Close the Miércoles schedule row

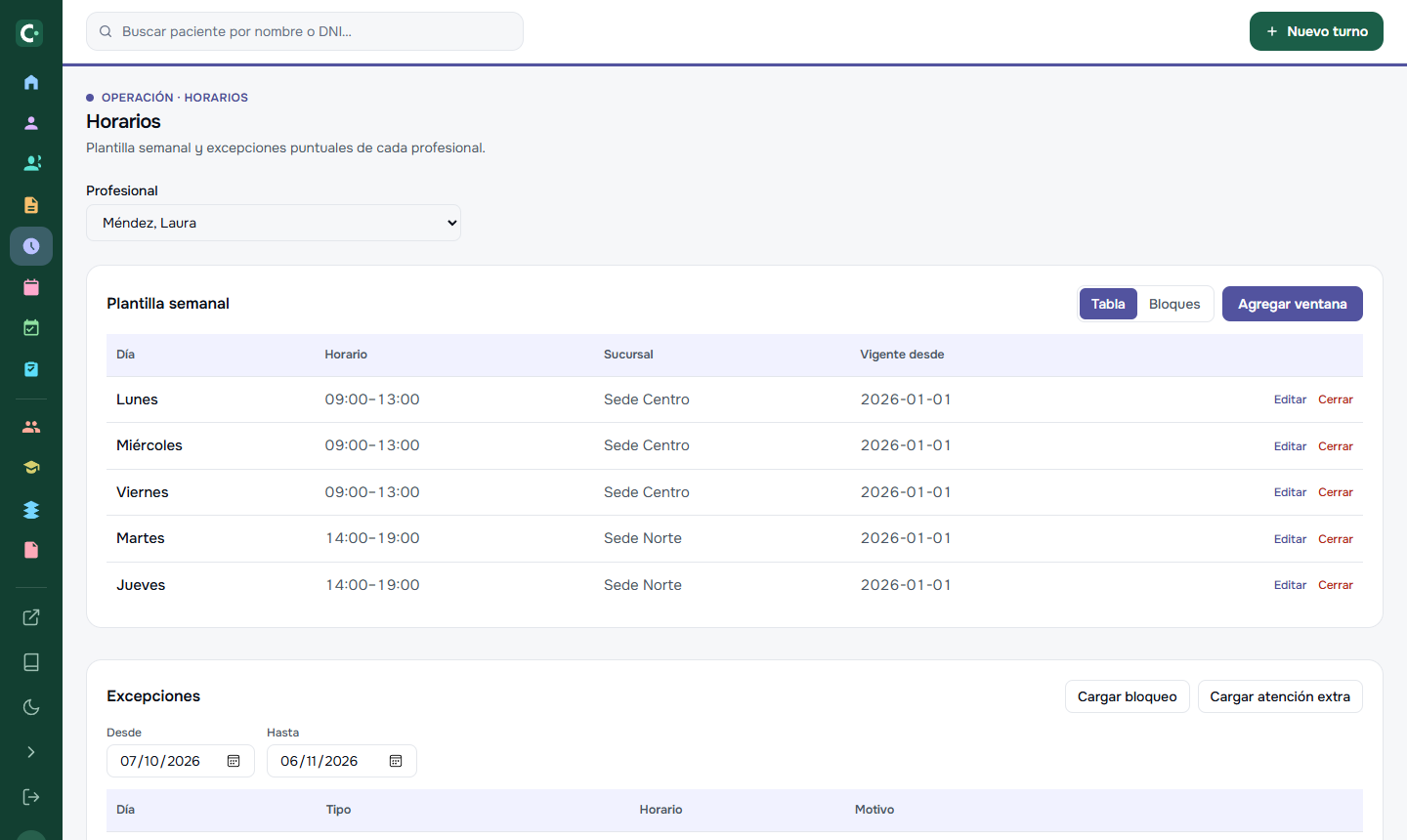pos(1336,446)
